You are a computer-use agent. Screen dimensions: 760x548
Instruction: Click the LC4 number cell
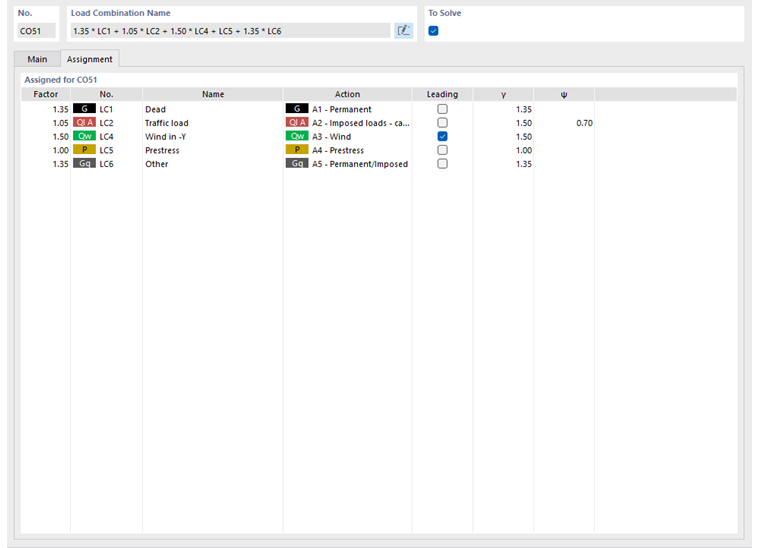(x=106, y=137)
